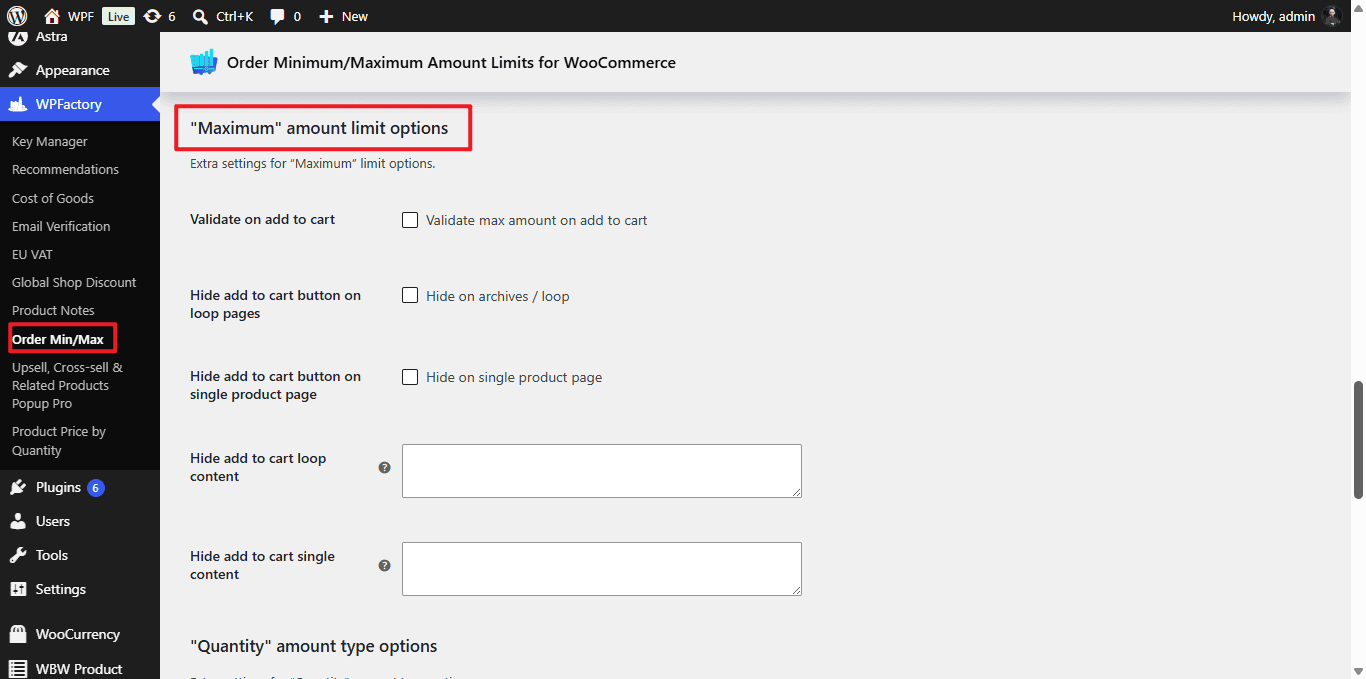
Task: Click the plus New content icon
Action: click(x=325, y=16)
